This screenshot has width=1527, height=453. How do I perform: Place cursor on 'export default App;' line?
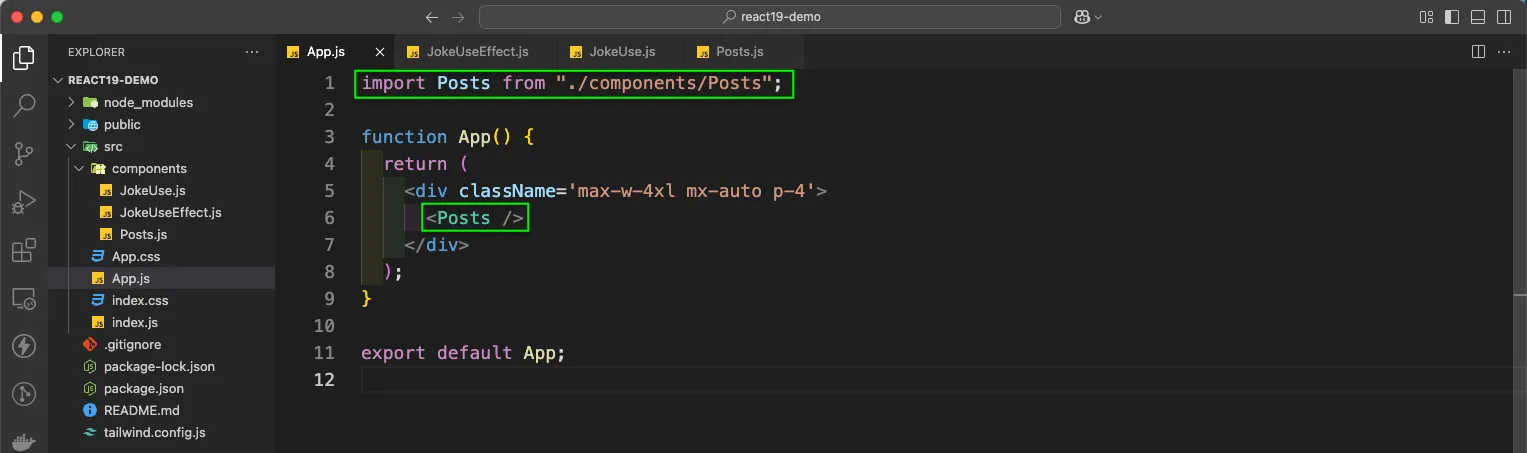[463, 353]
